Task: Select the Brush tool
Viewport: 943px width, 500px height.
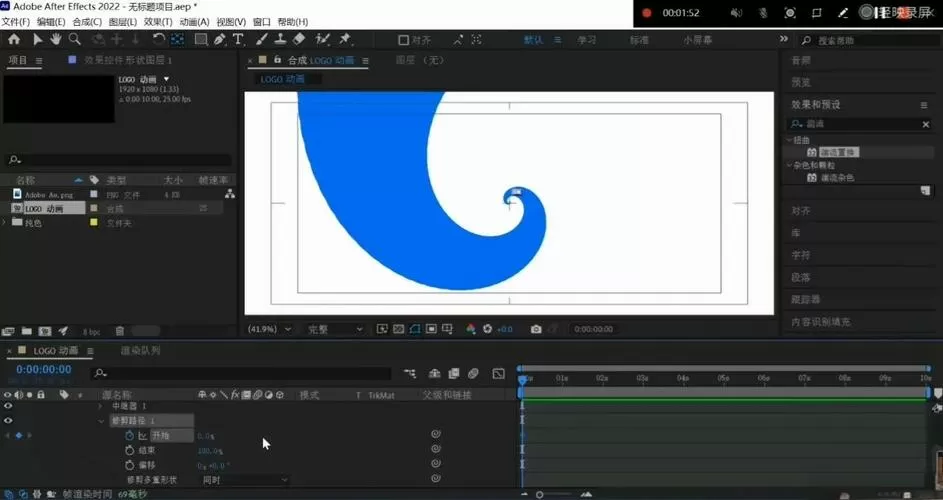Action: [x=262, y=40]
